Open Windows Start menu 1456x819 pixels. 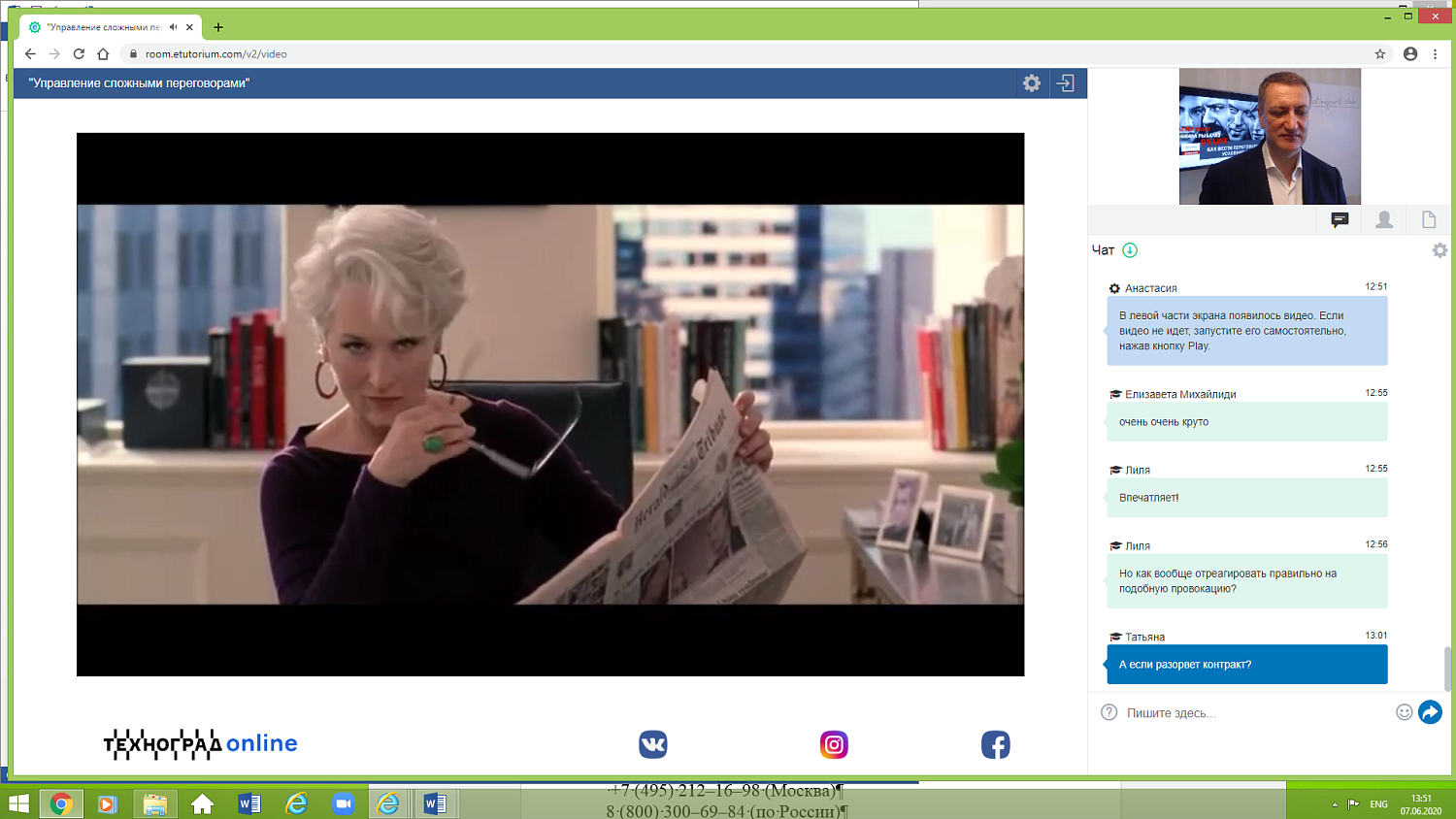tap(18, 803)
